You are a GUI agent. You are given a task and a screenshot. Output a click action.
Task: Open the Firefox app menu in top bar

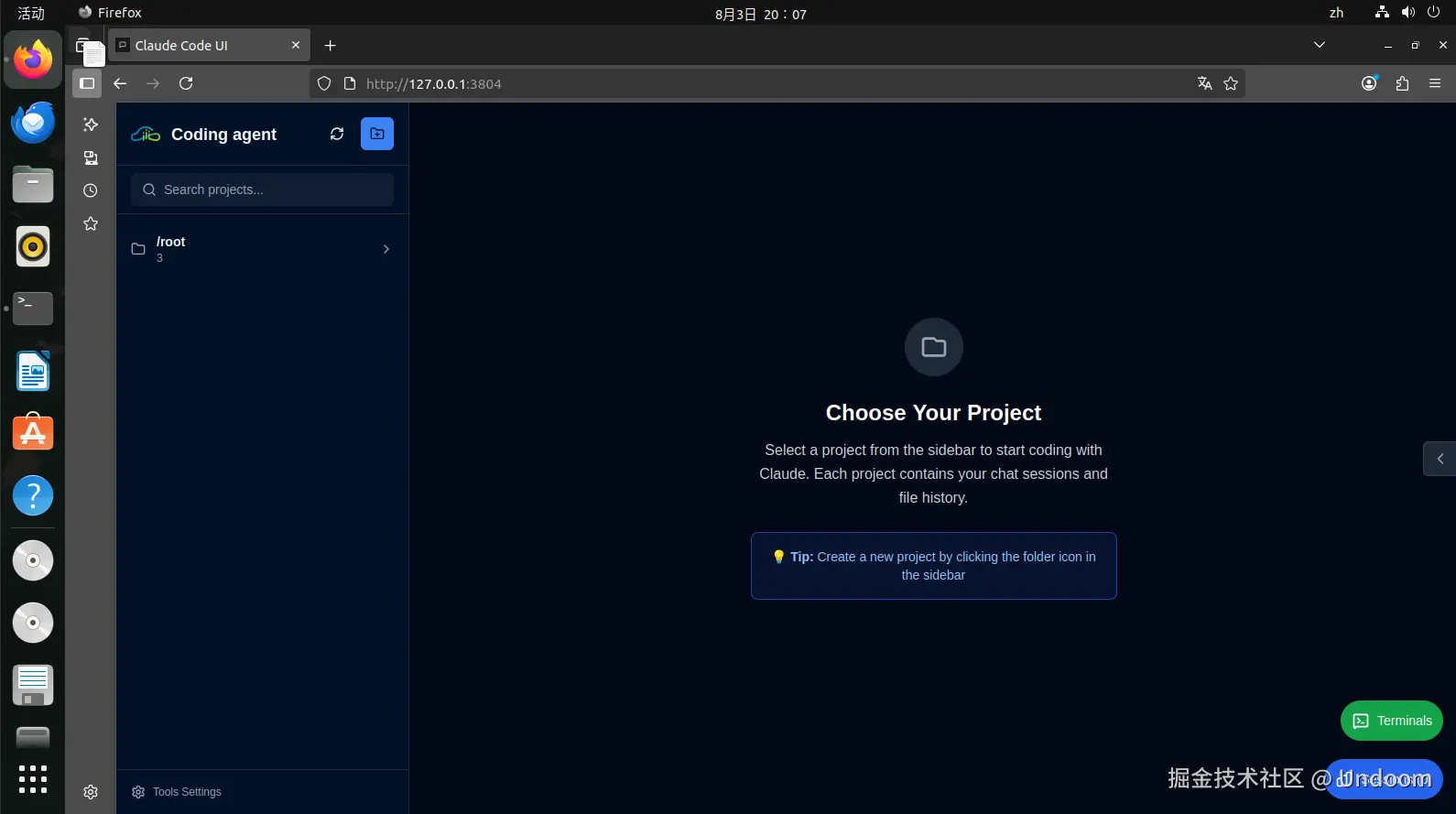pos(110,13)
